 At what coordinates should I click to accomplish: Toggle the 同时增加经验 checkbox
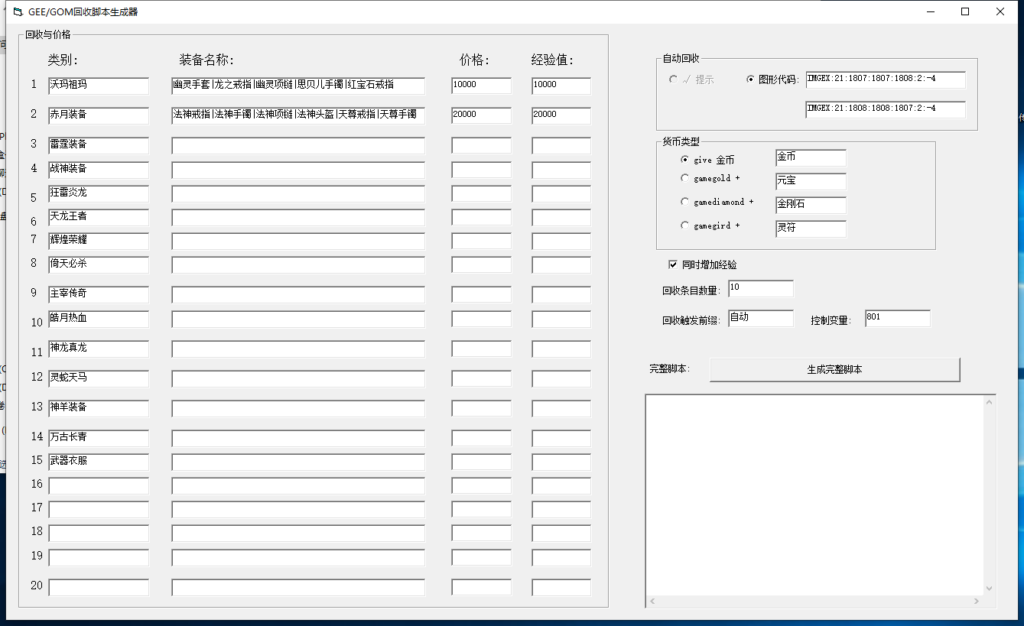(x=673, y=265)
